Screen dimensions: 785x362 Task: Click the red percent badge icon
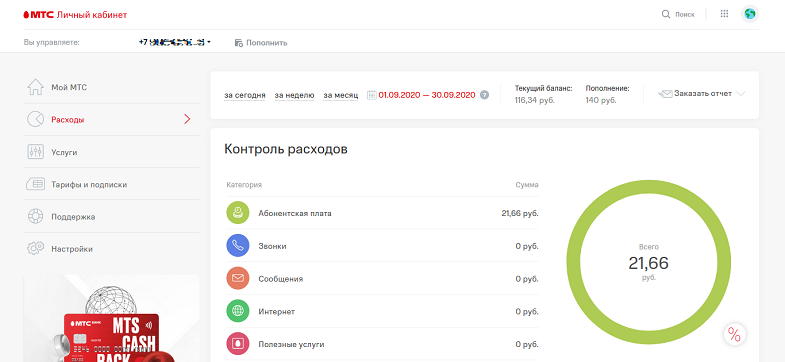point(734,334)
